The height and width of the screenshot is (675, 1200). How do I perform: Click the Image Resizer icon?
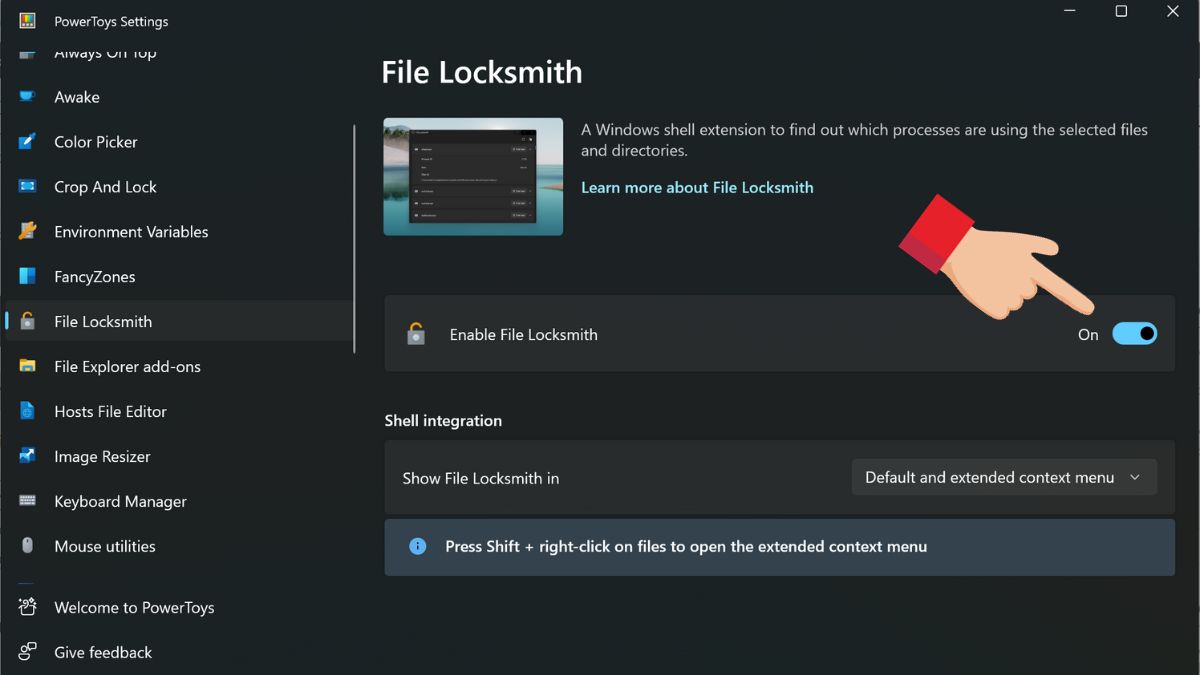click(27, 457)
